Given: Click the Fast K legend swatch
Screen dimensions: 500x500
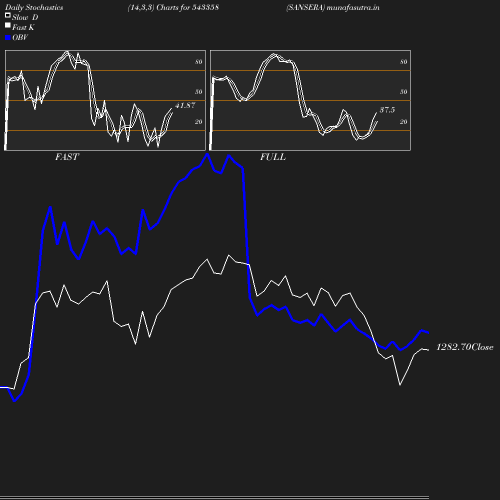Looking at the screenshot, I should click(8, 25).
